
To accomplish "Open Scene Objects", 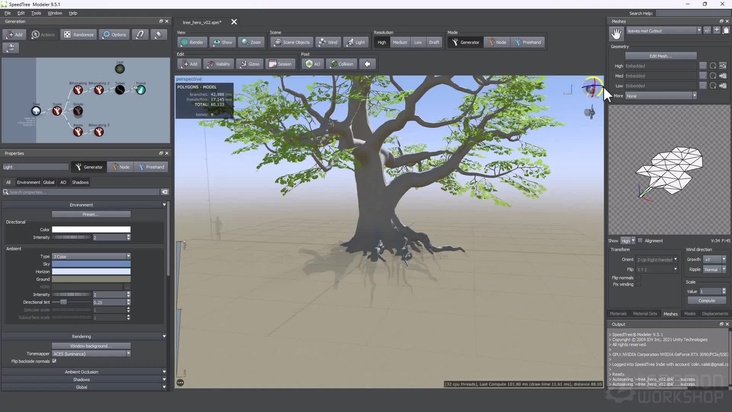I will click(x=292, y=42).
